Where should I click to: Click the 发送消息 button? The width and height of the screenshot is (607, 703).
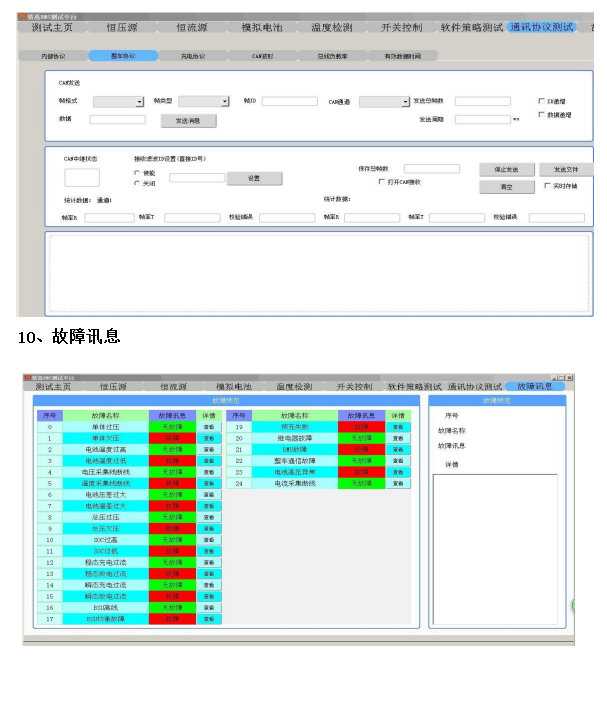click(x=188, y=120)
